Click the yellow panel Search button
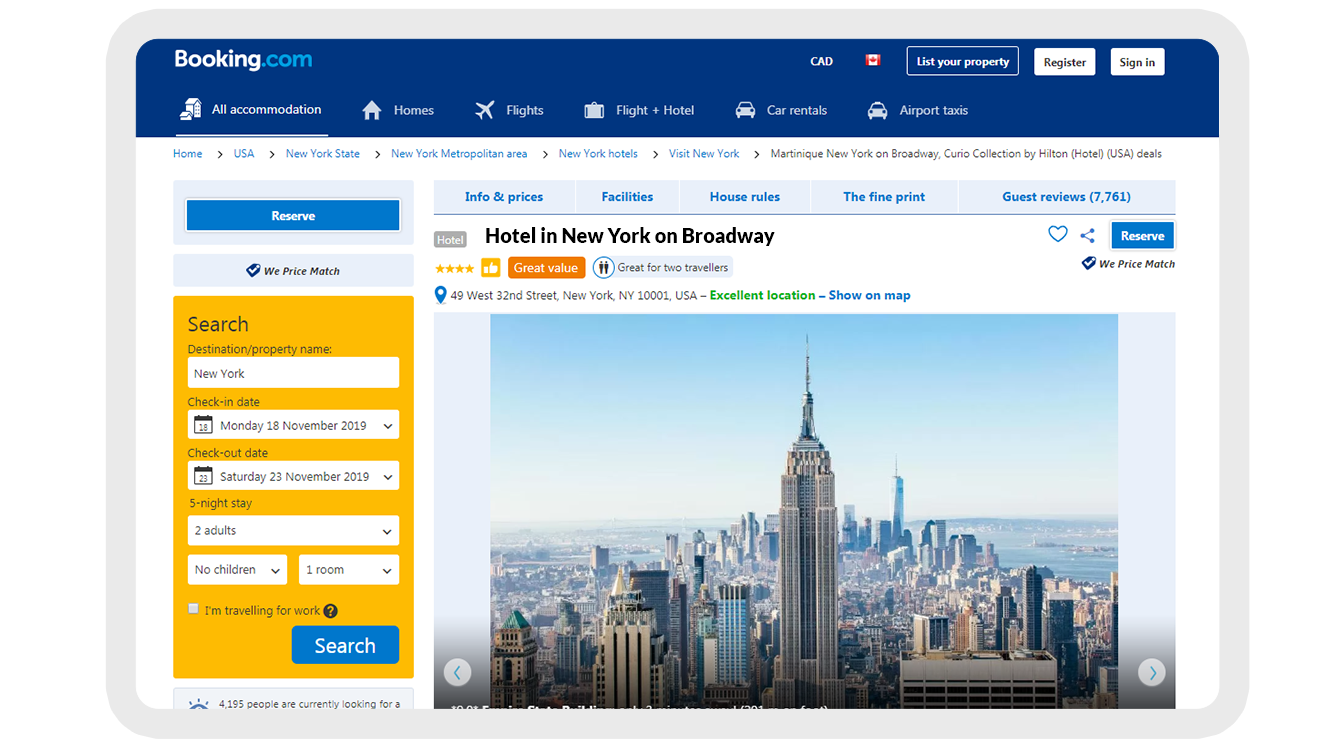1342x741 pixels. pyautogui.click(x=345, y=645)
